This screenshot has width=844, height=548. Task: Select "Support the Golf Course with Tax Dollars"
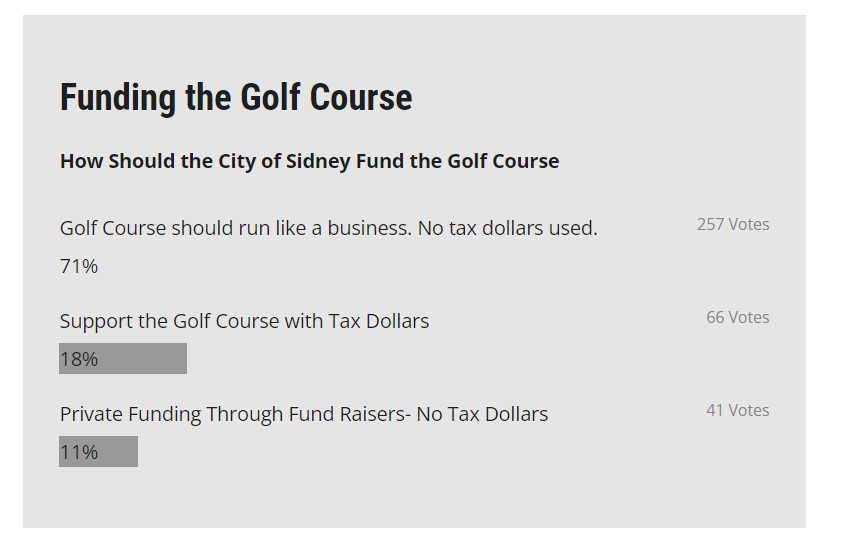(x=244, y=321)
